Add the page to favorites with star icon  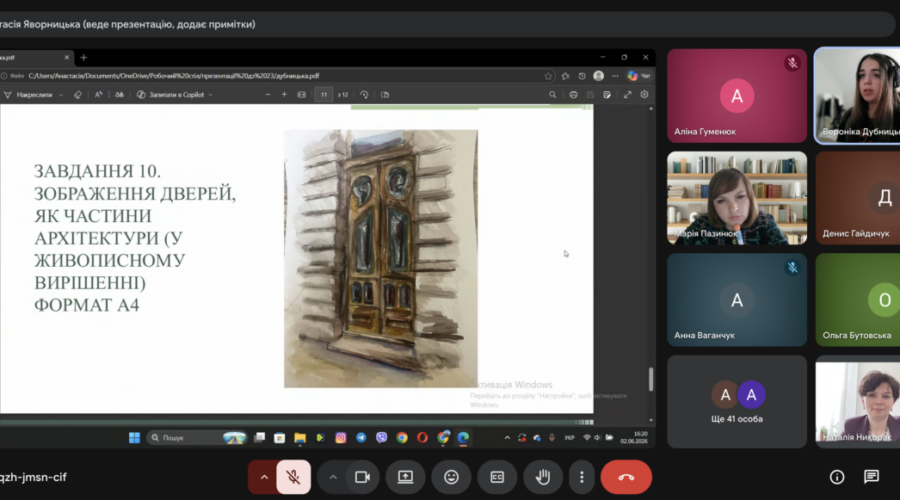(548, 76)
